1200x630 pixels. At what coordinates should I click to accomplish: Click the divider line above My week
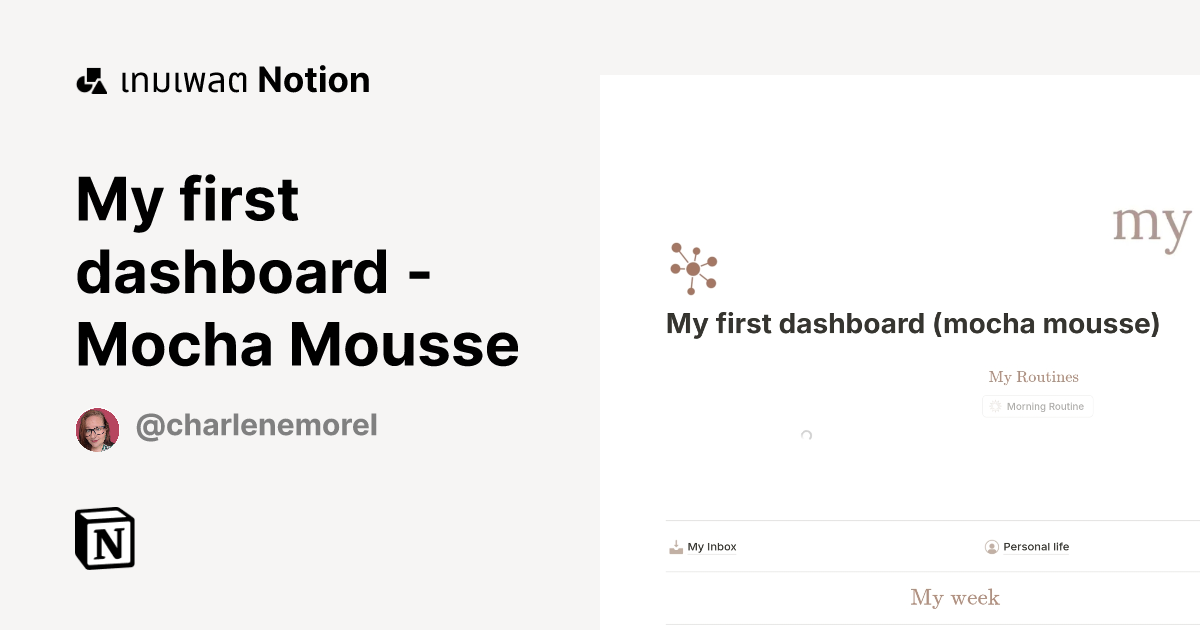click(x=930, y=572)
